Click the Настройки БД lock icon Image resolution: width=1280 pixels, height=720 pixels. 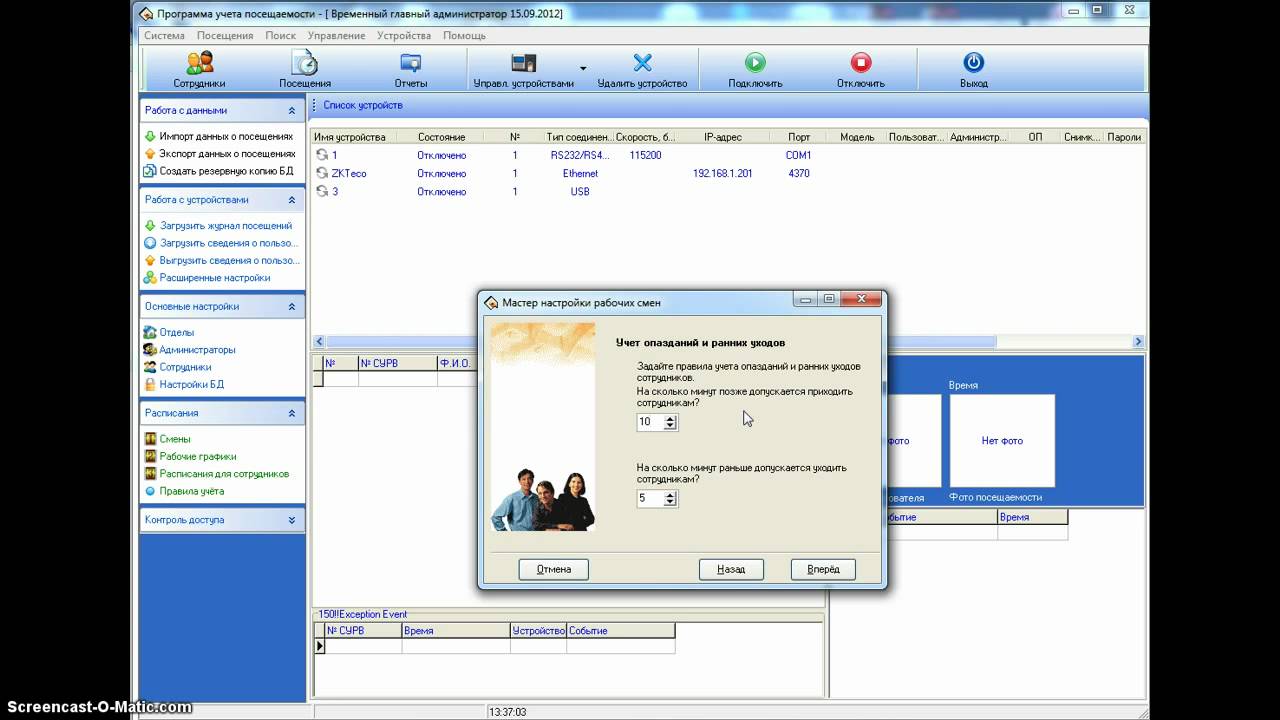click(150, 384)
